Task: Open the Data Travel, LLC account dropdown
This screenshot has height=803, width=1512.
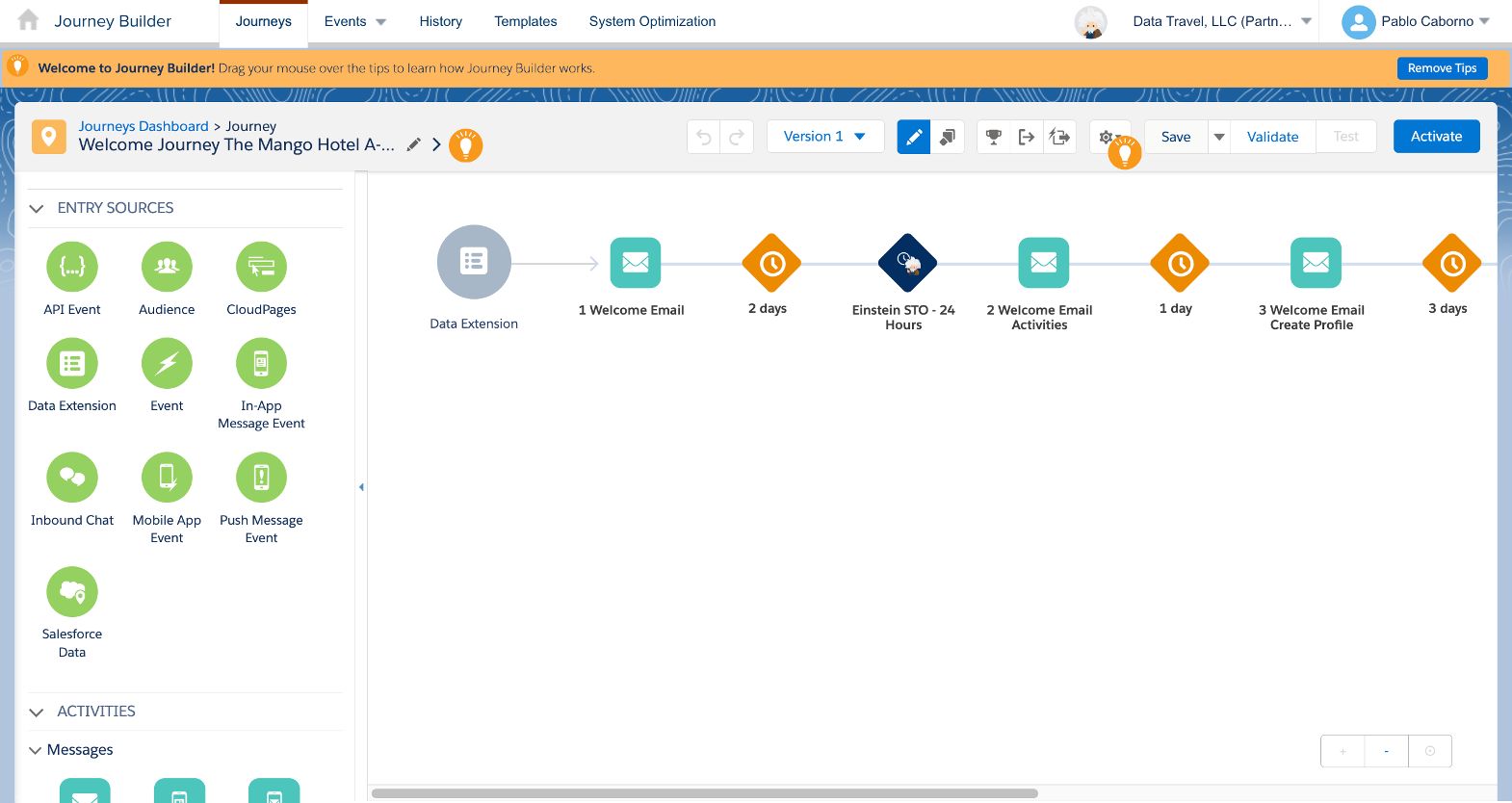Action: click(x=1306, y=21)
